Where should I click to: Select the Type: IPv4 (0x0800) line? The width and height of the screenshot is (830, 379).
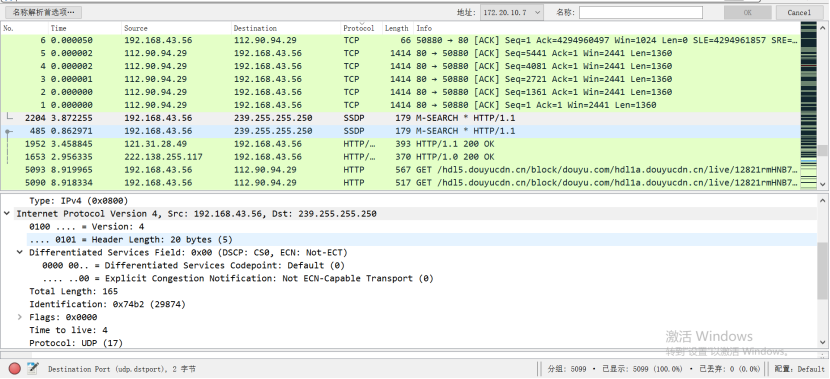pyautogui.click(x=78, y=201)
